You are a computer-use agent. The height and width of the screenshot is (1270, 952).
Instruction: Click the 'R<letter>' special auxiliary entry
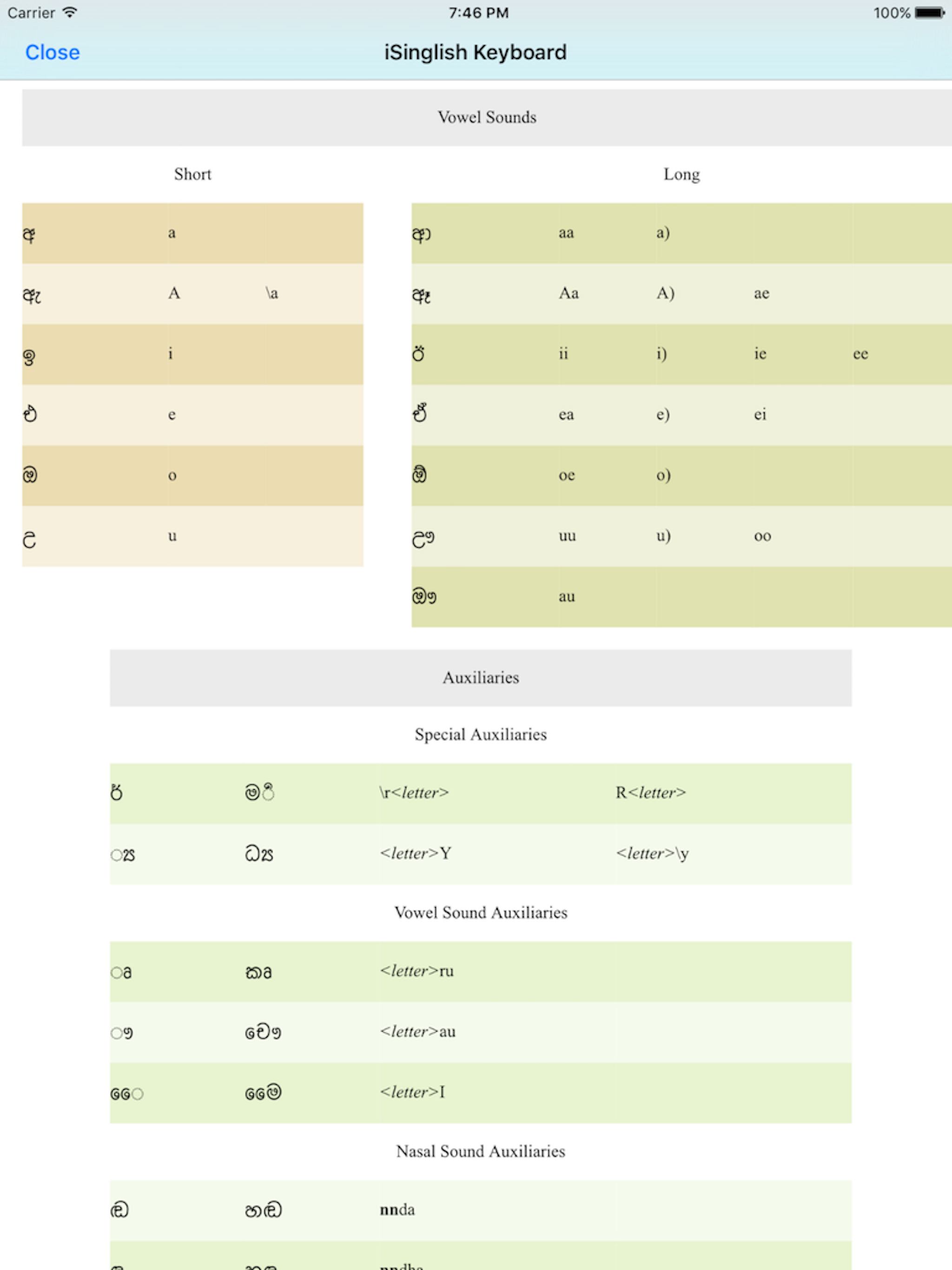click(x=651, y=792)
